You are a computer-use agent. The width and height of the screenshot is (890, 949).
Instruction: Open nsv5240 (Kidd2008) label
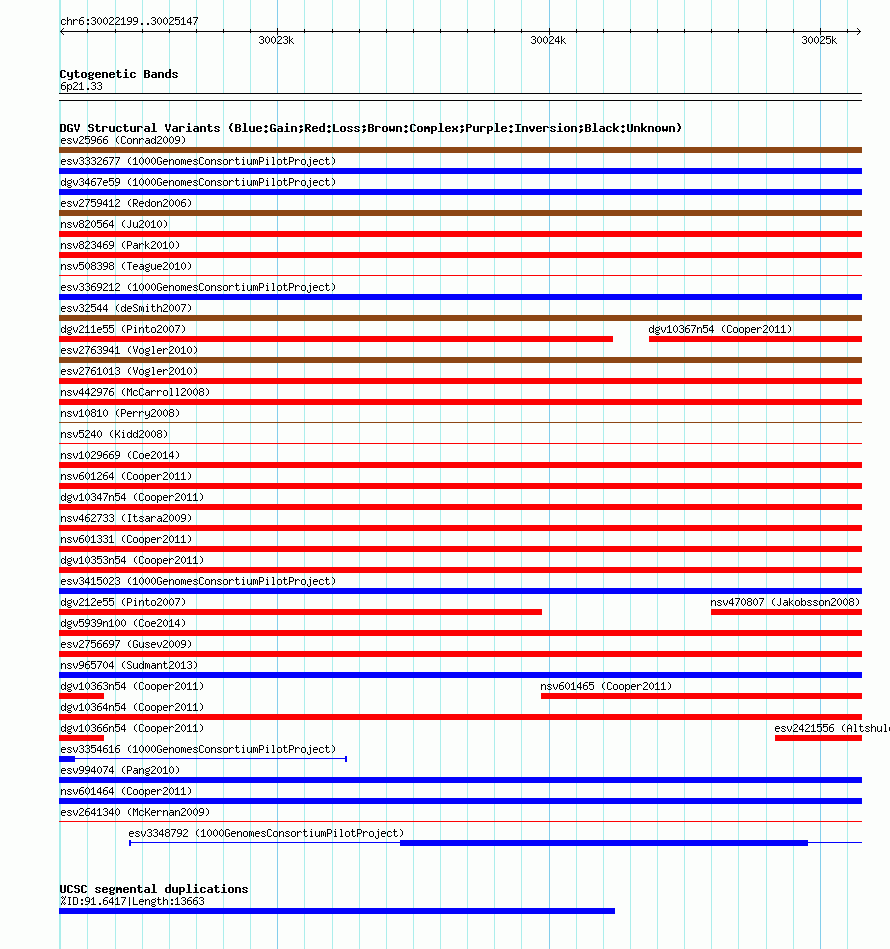tap(114, 434)
